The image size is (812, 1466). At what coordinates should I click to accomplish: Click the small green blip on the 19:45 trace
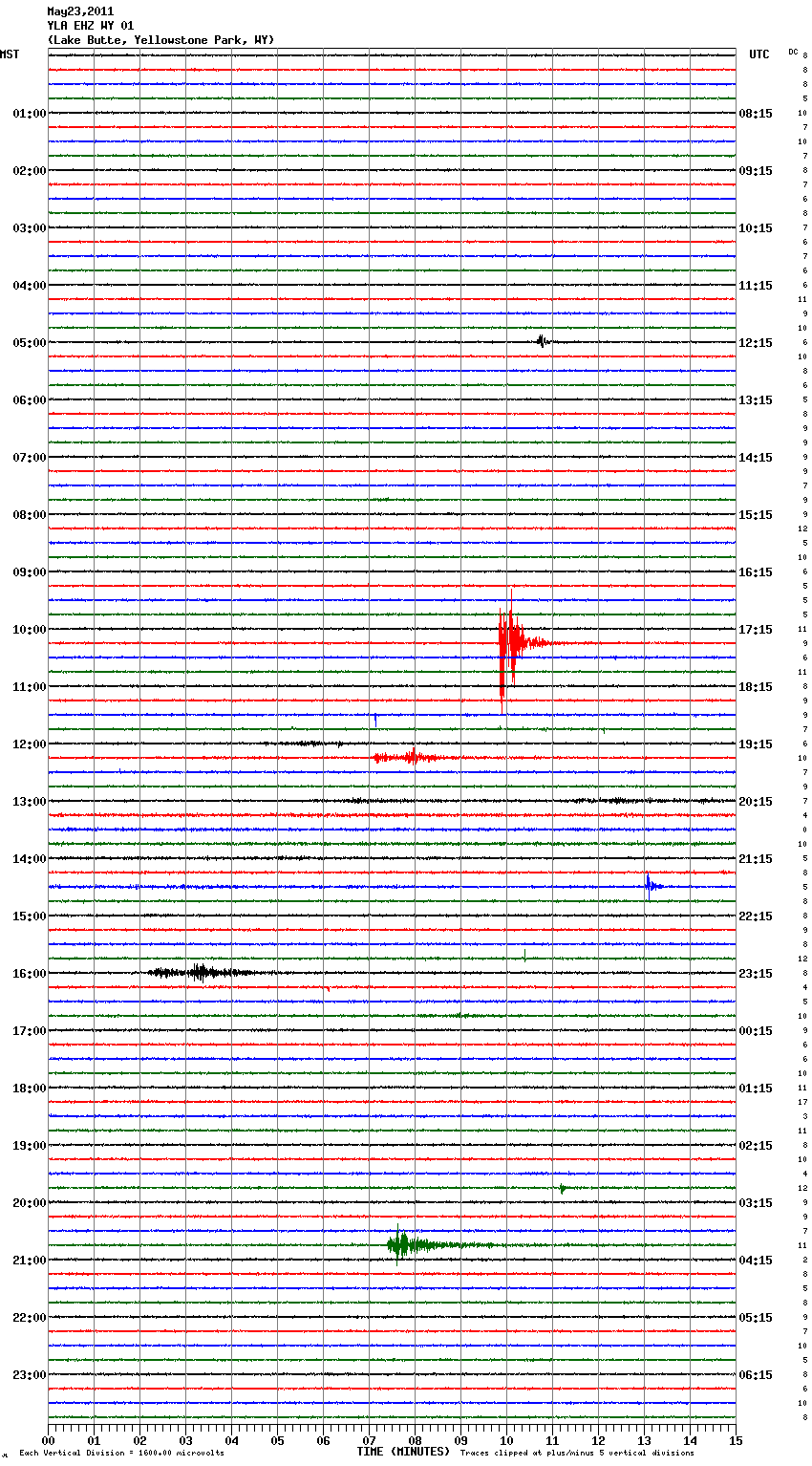[x=563, y=1189]
